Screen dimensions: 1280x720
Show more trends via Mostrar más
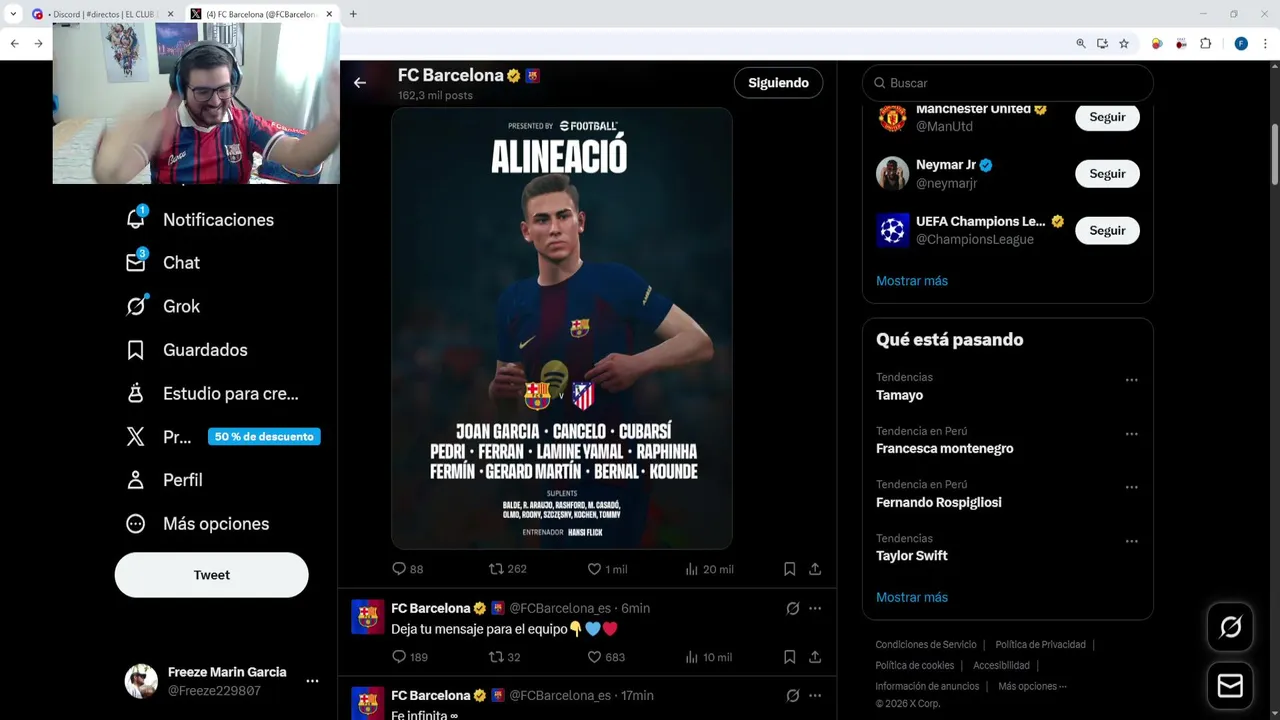coord(912,597)
